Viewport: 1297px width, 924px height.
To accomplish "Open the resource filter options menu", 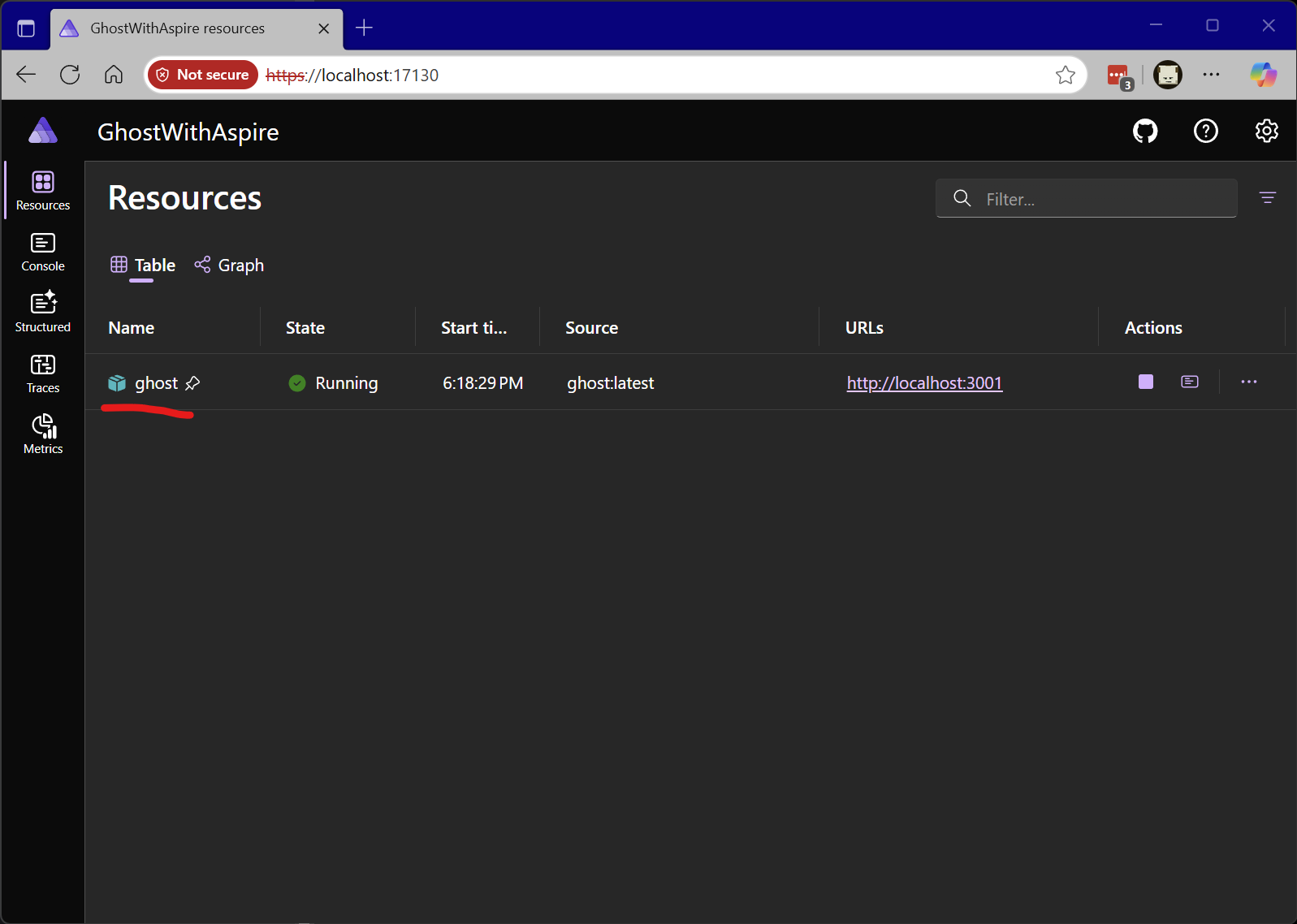I will pos(1267,198).
